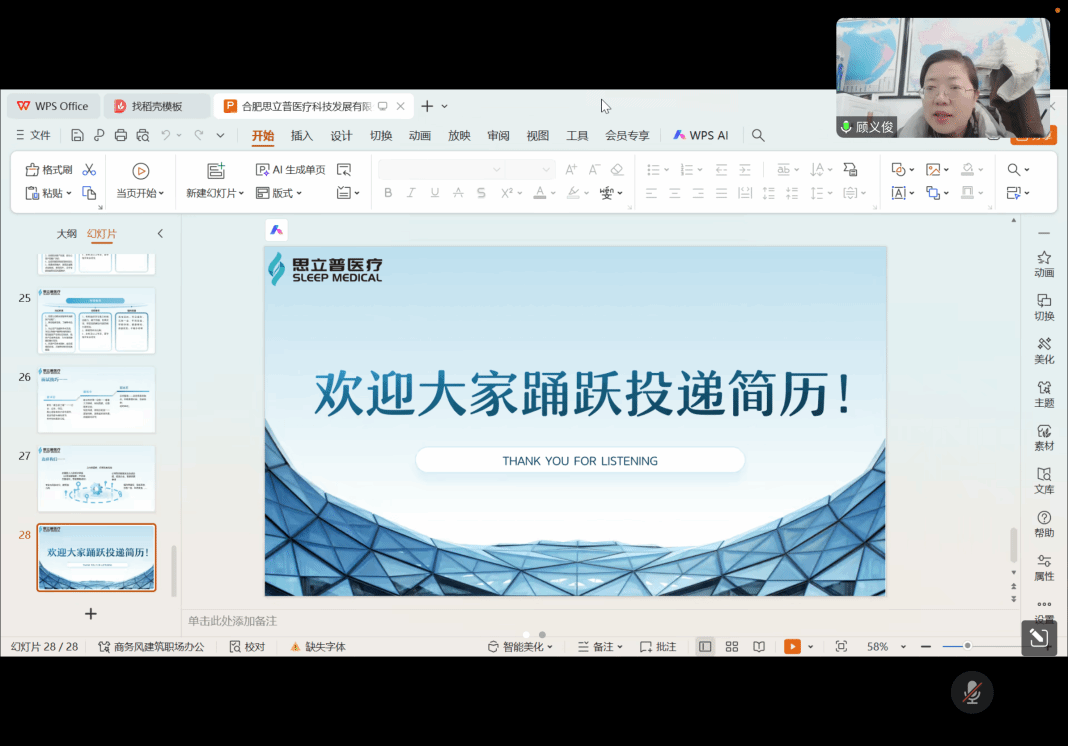Click the 帮助 help sidebar icon

pos(1044,524)
